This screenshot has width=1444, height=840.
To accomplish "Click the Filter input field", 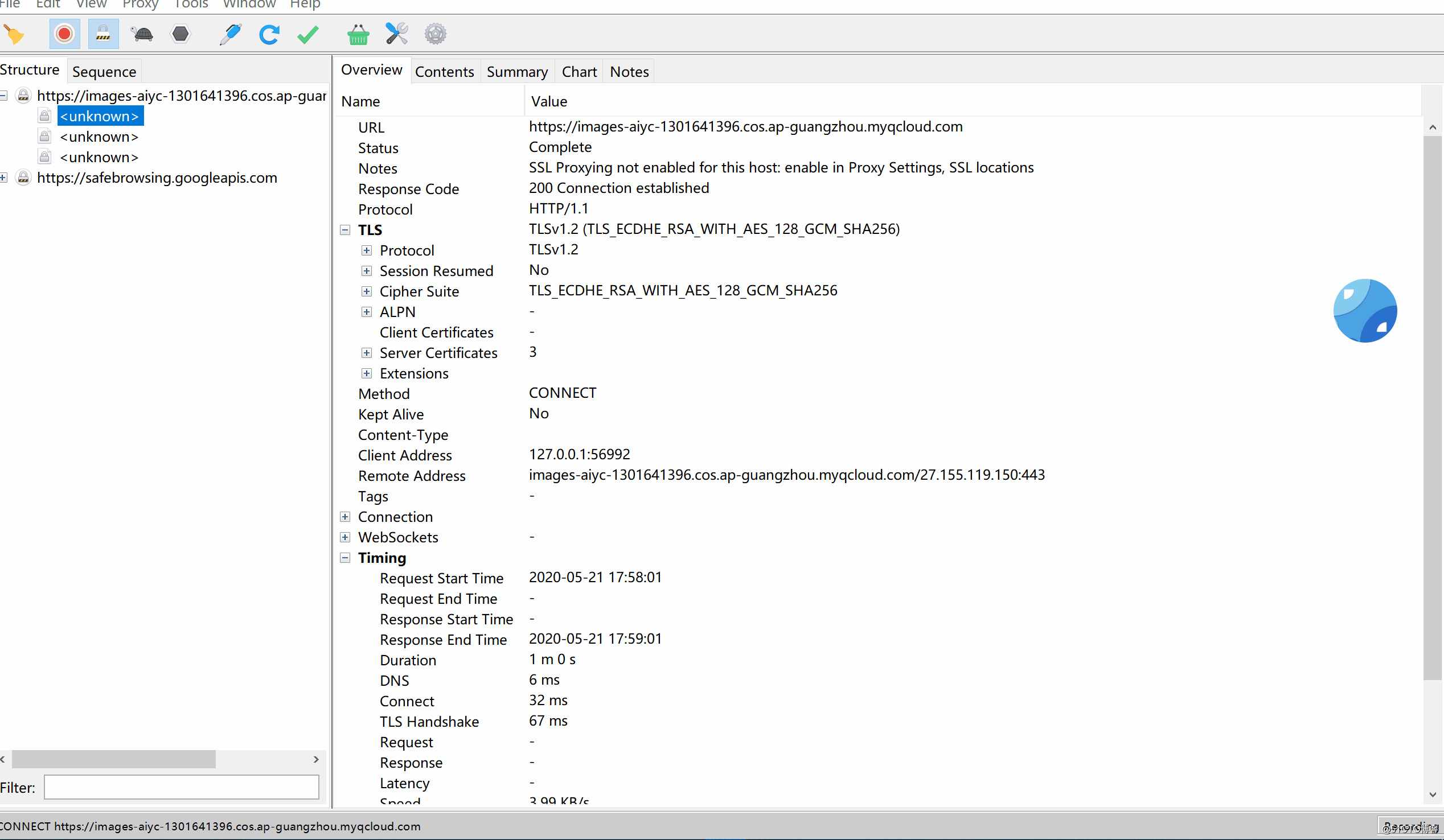I will coord(182,787).
